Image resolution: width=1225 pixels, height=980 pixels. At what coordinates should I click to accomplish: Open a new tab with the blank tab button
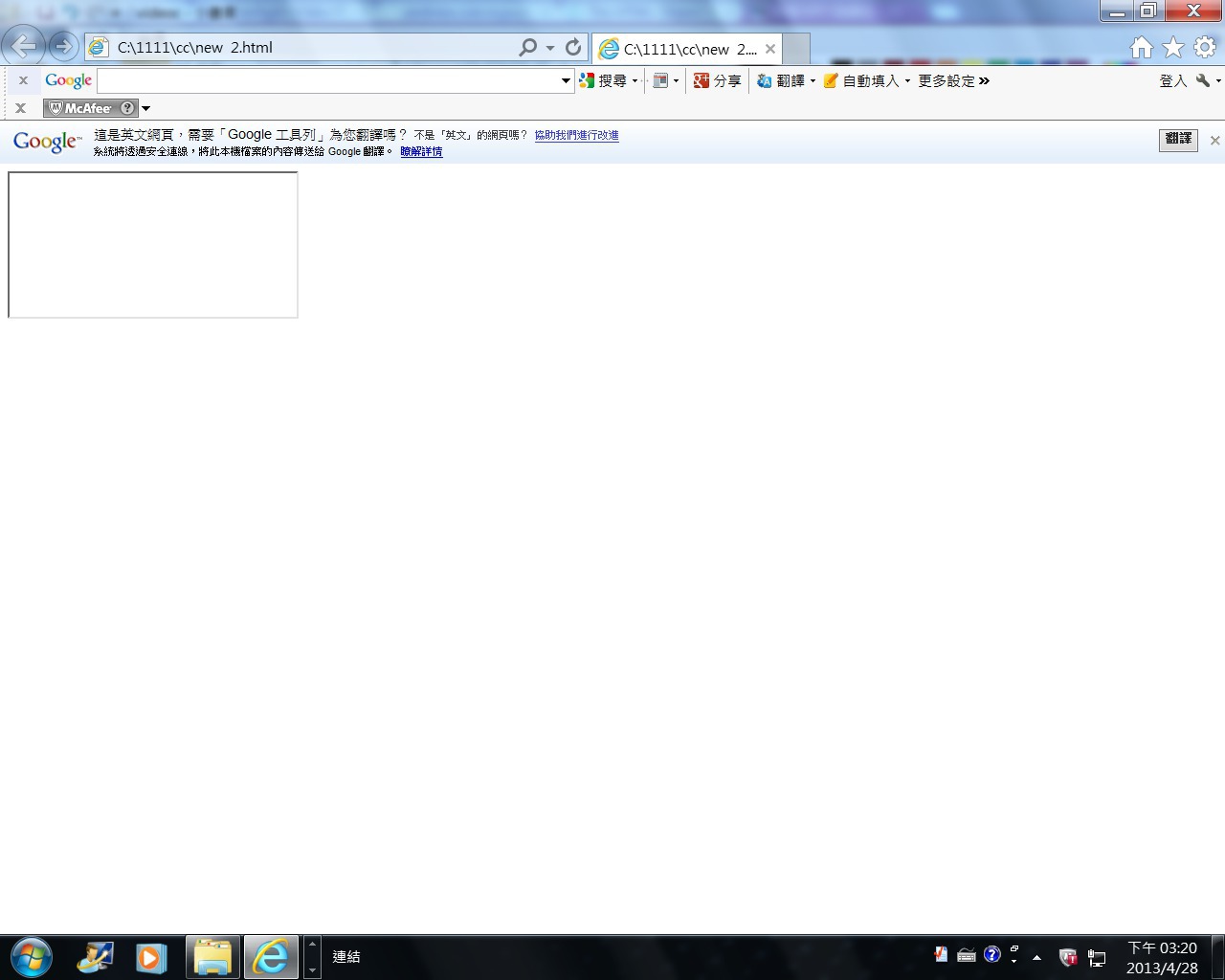[x=796, y=49]
